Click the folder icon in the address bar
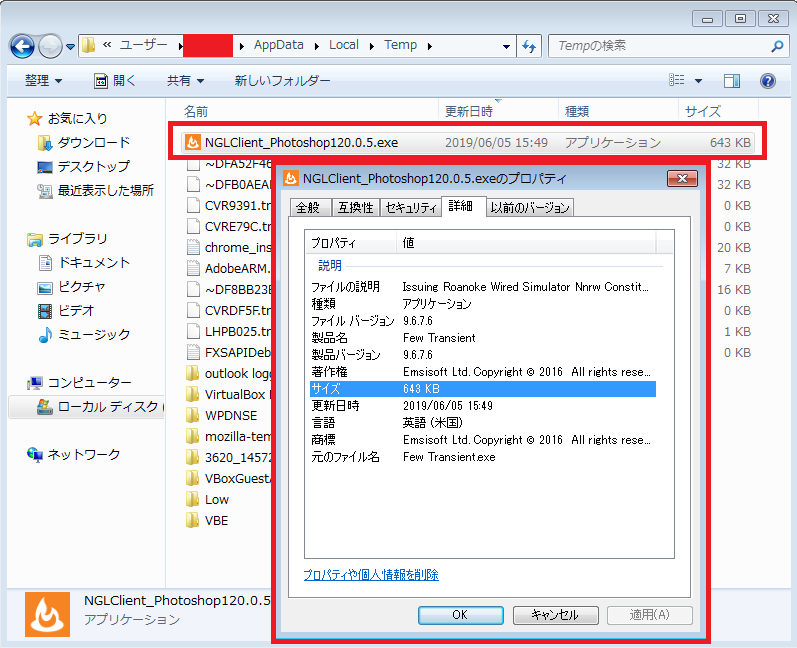The height and width of the screenshot is (648, 797). point(88,45)
